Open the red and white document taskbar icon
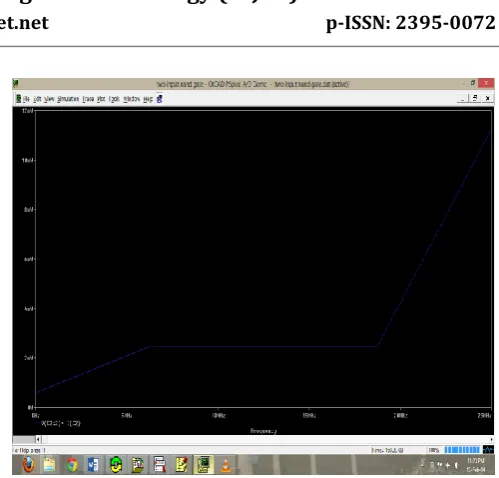Viewport: 499px width, 478px height. pyautogui.click(x=159, y=465)
